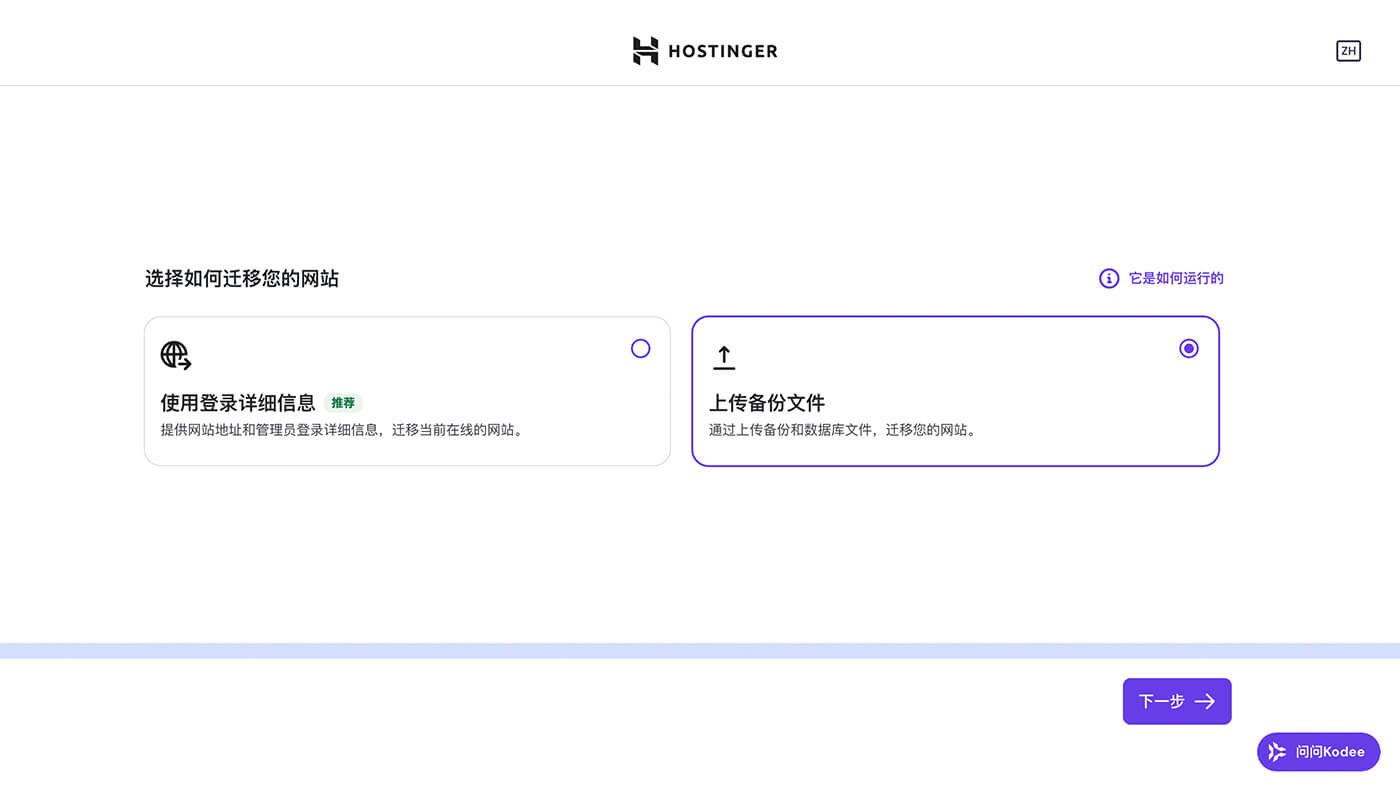1400x800 pixels.
Task: Click the globe icon on the login details card
Action: click(x=174, y=355)
